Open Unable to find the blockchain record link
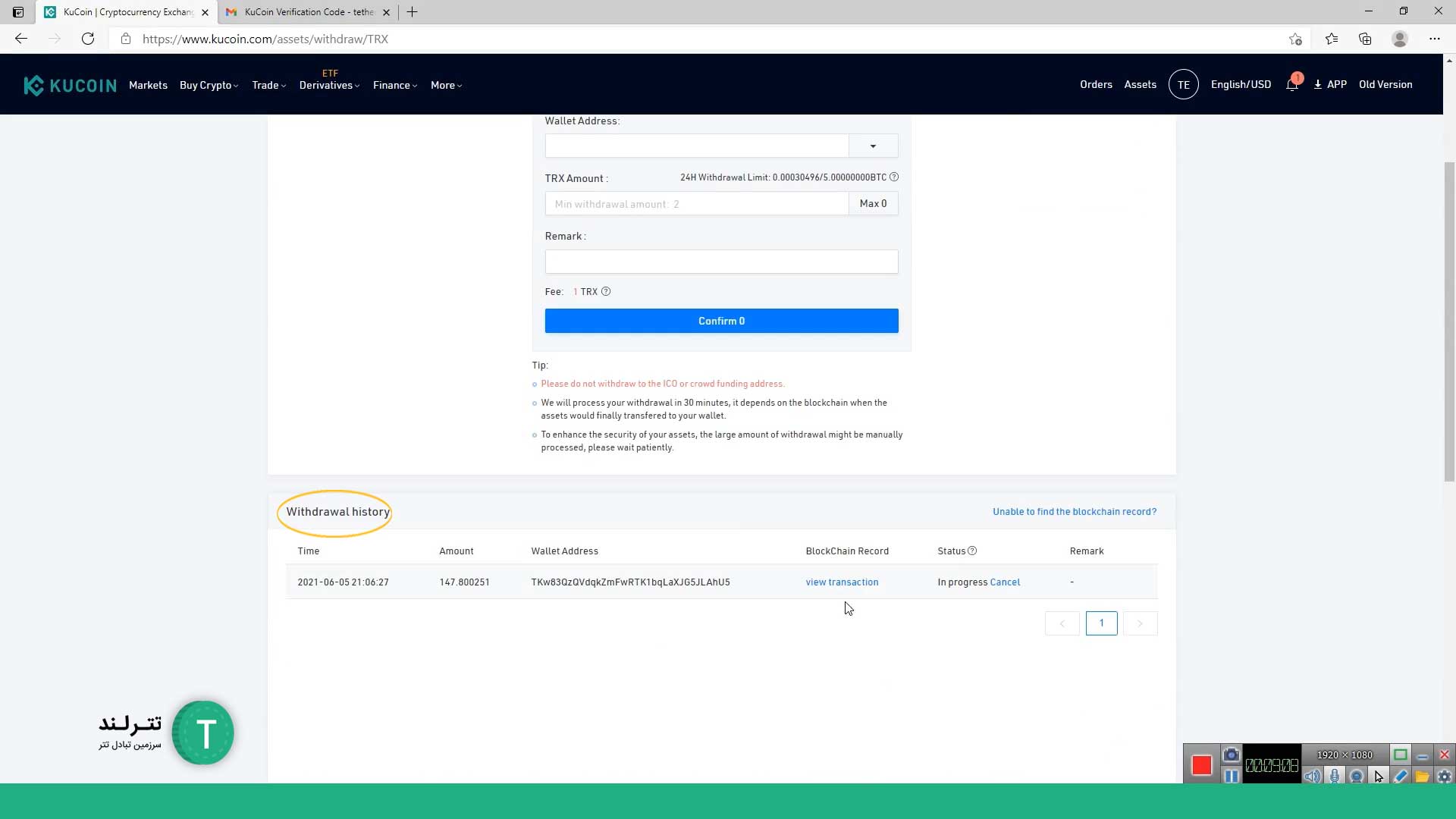1456x819 pixels. pos(1075,512)
